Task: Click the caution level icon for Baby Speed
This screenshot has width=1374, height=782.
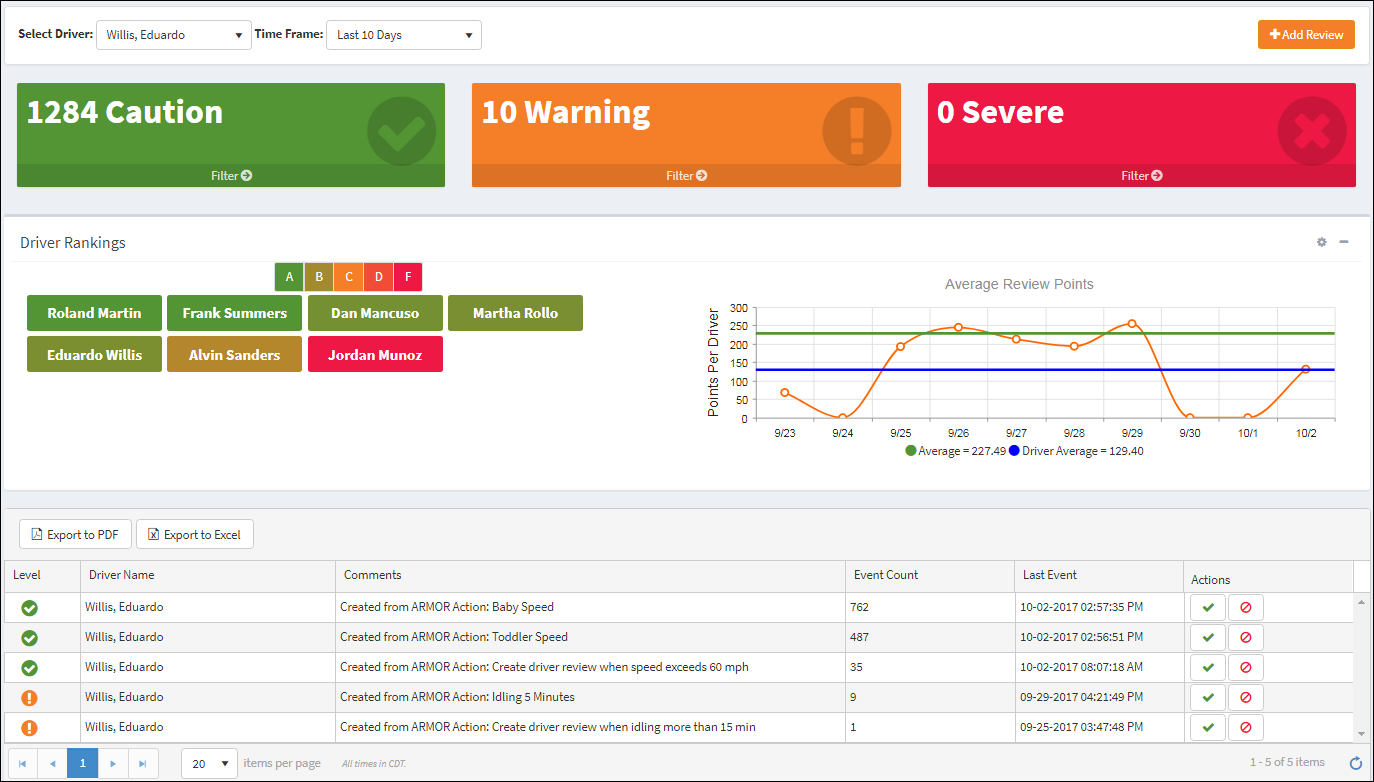Action: point(30,607)
